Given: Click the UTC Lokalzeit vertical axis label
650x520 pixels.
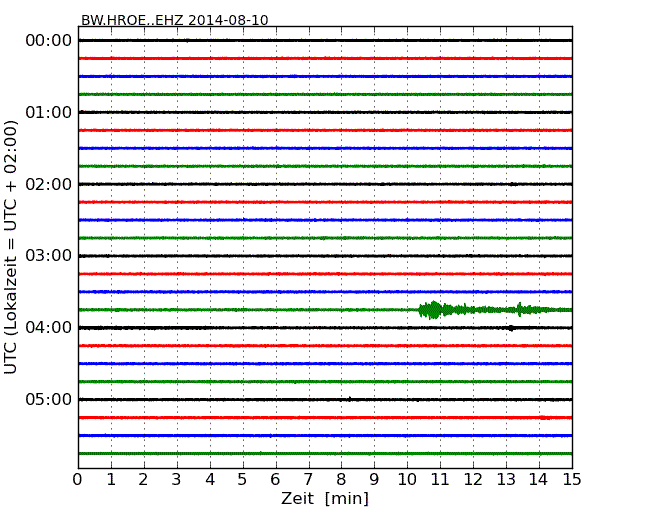Looking at the screenshot, I should tap(11, 247).
